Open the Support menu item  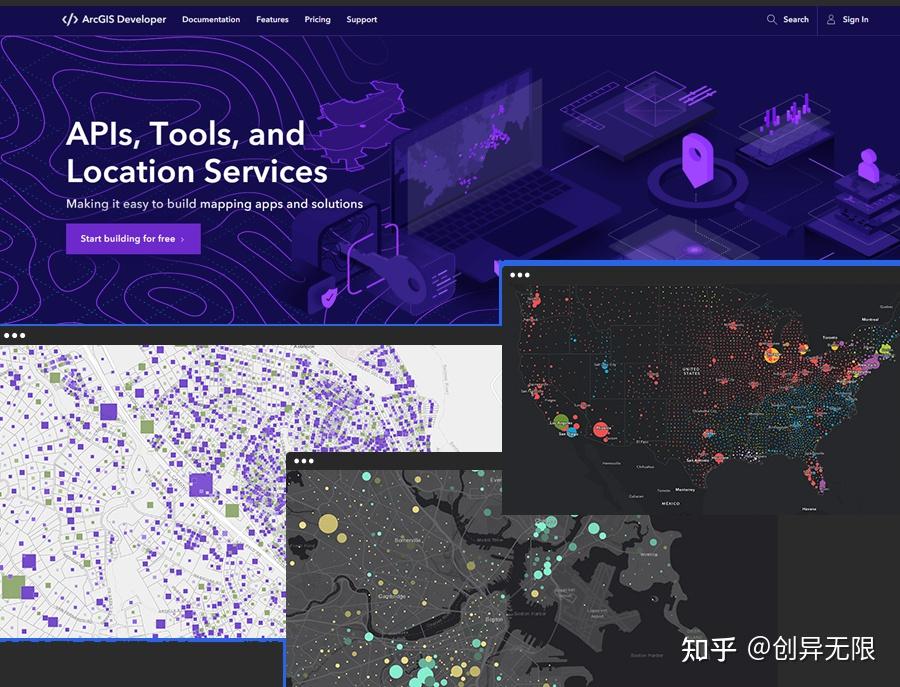362,20
